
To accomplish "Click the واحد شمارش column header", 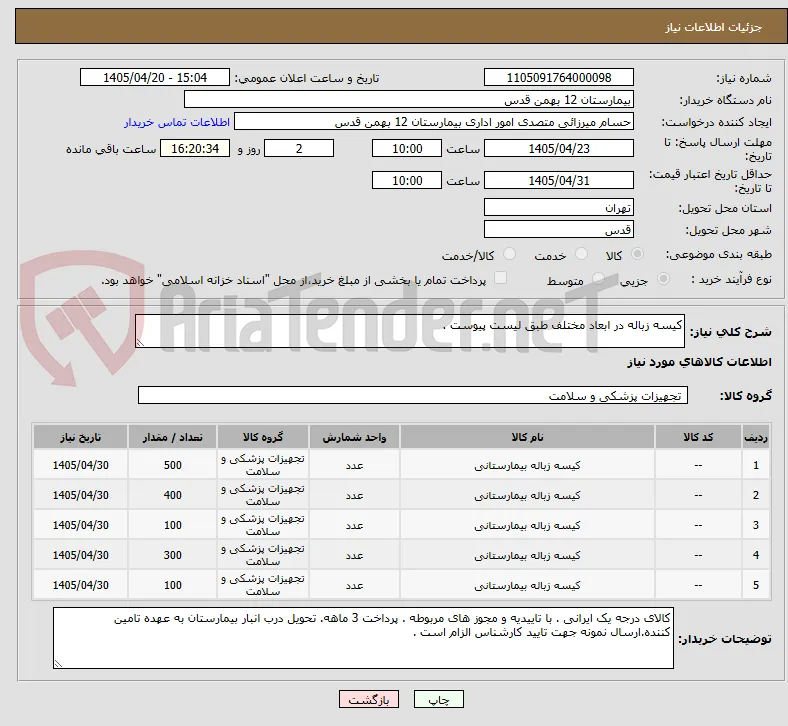I will tap(354, 437).
